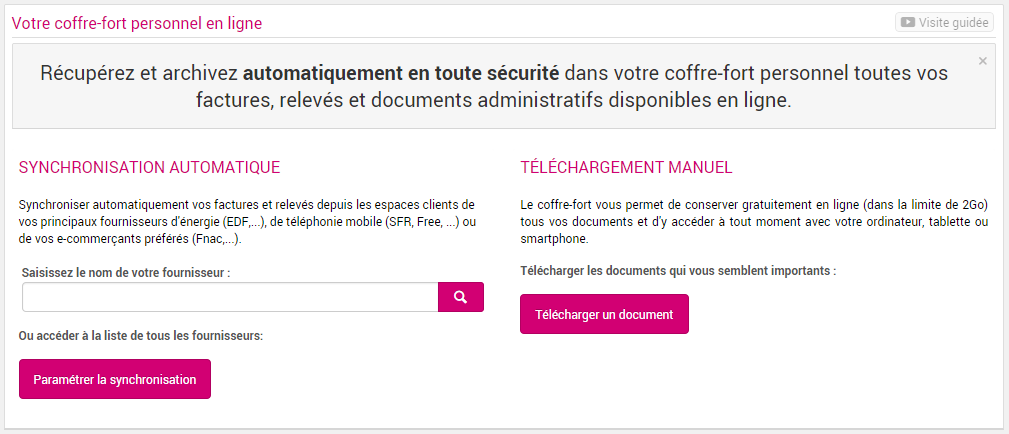The image size is (1009, 434).
Task: Click the video play icon beside Visite guidée
Action: [x=907, y=23]
